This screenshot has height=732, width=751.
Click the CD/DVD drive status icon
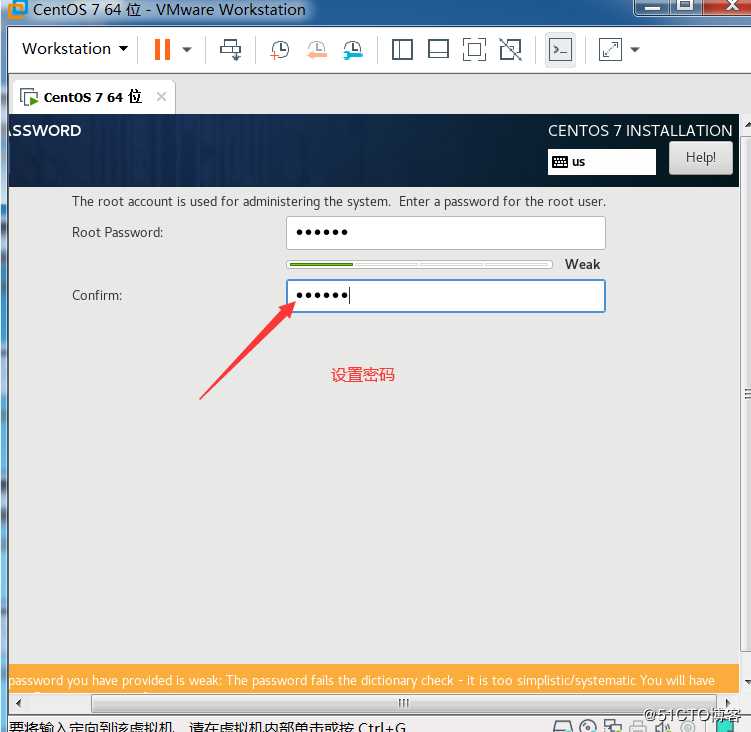[588, 726]
